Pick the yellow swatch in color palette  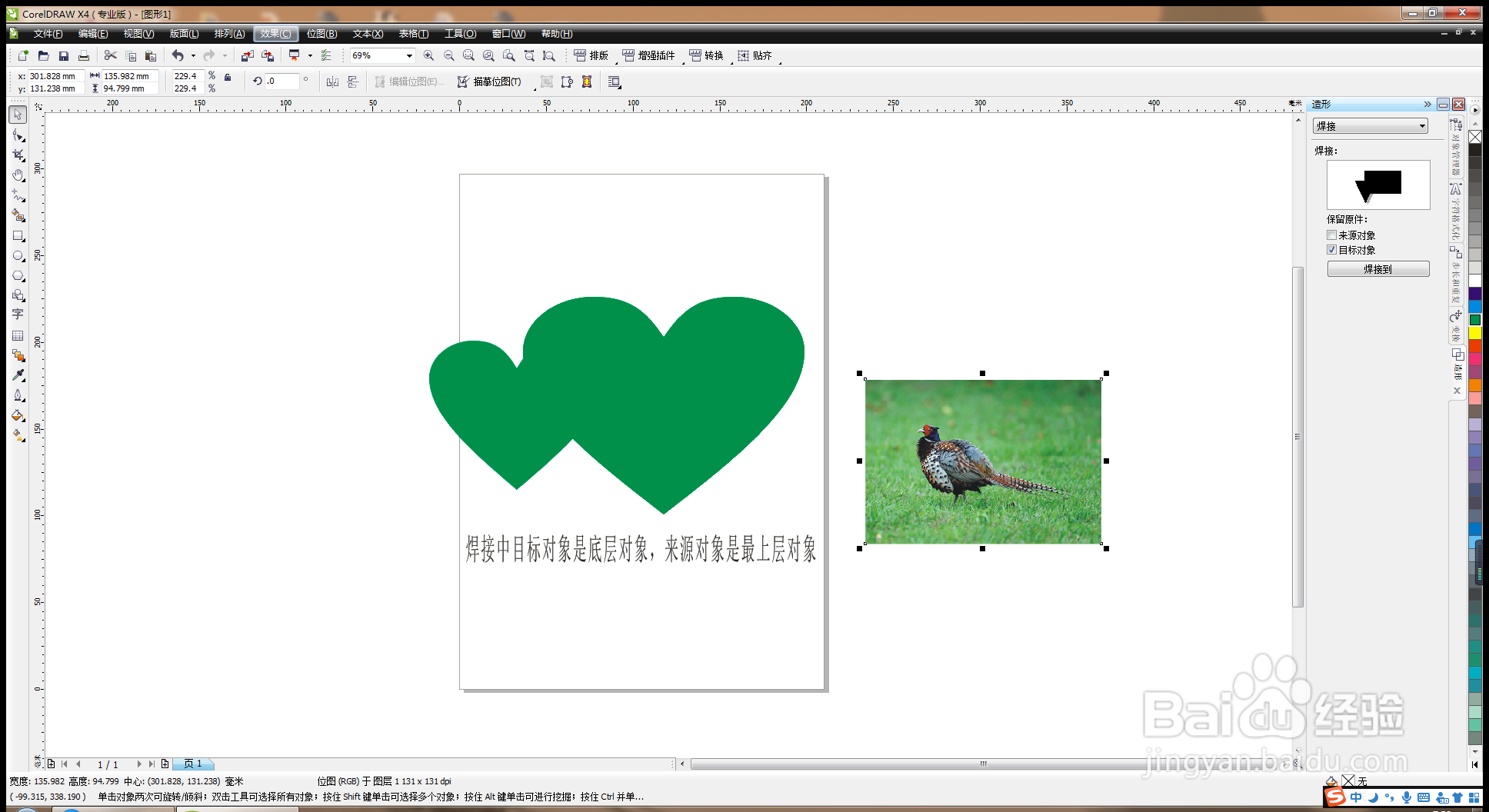(1475, 333)
